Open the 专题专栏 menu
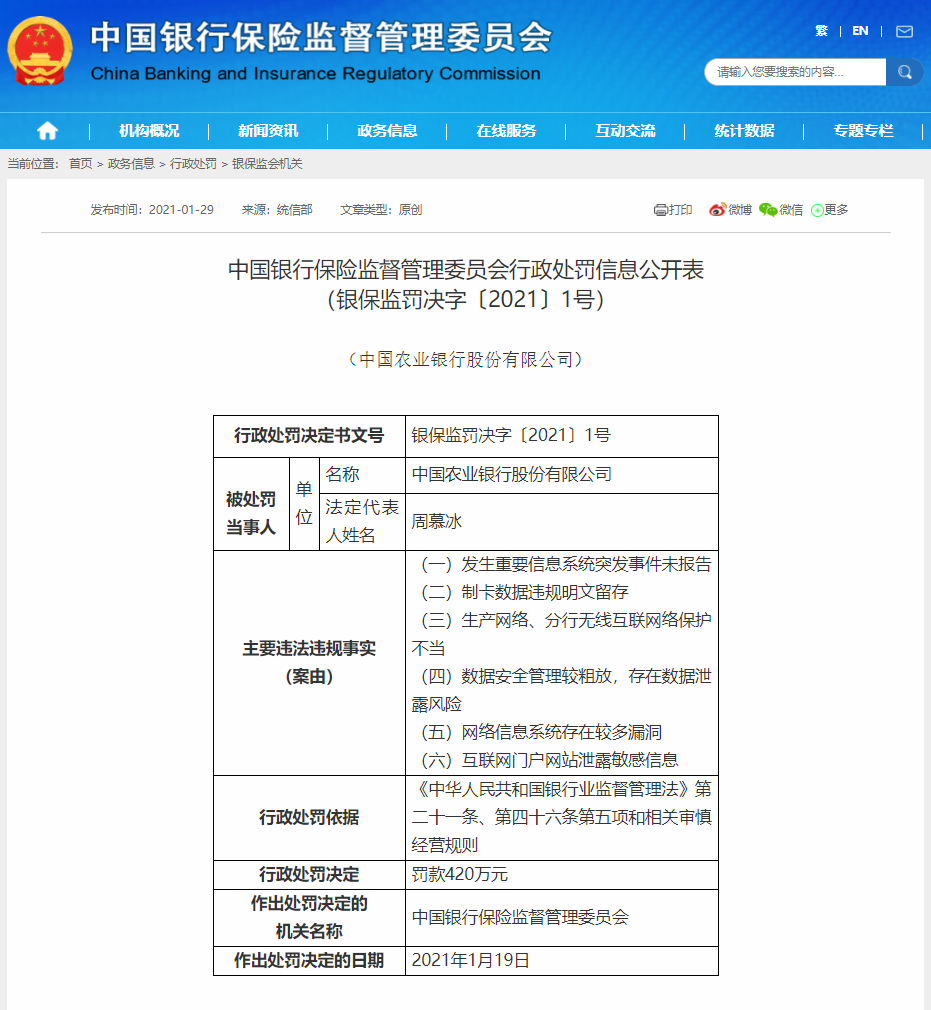931x1010 pixels. click(863, 131)
